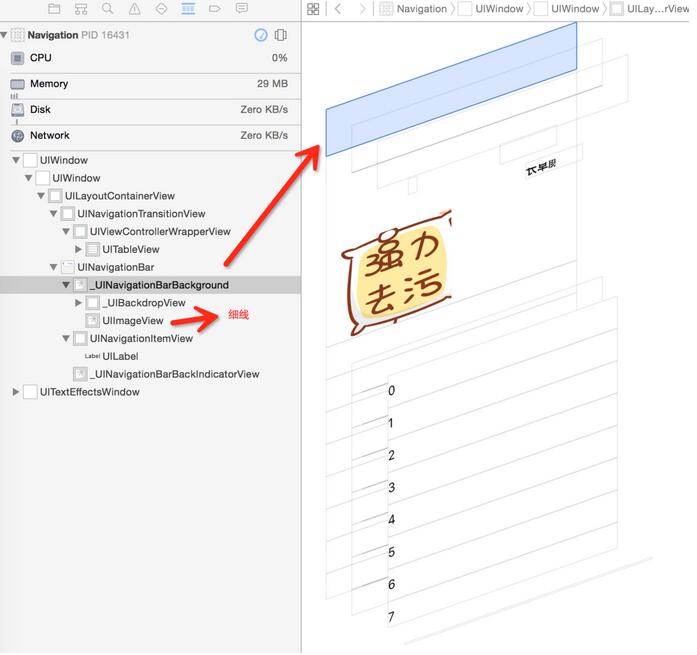This screenshot has height=655, width=697.
Task: Open the Find navigator magnifier icon
Action: (x=108, y=8)
